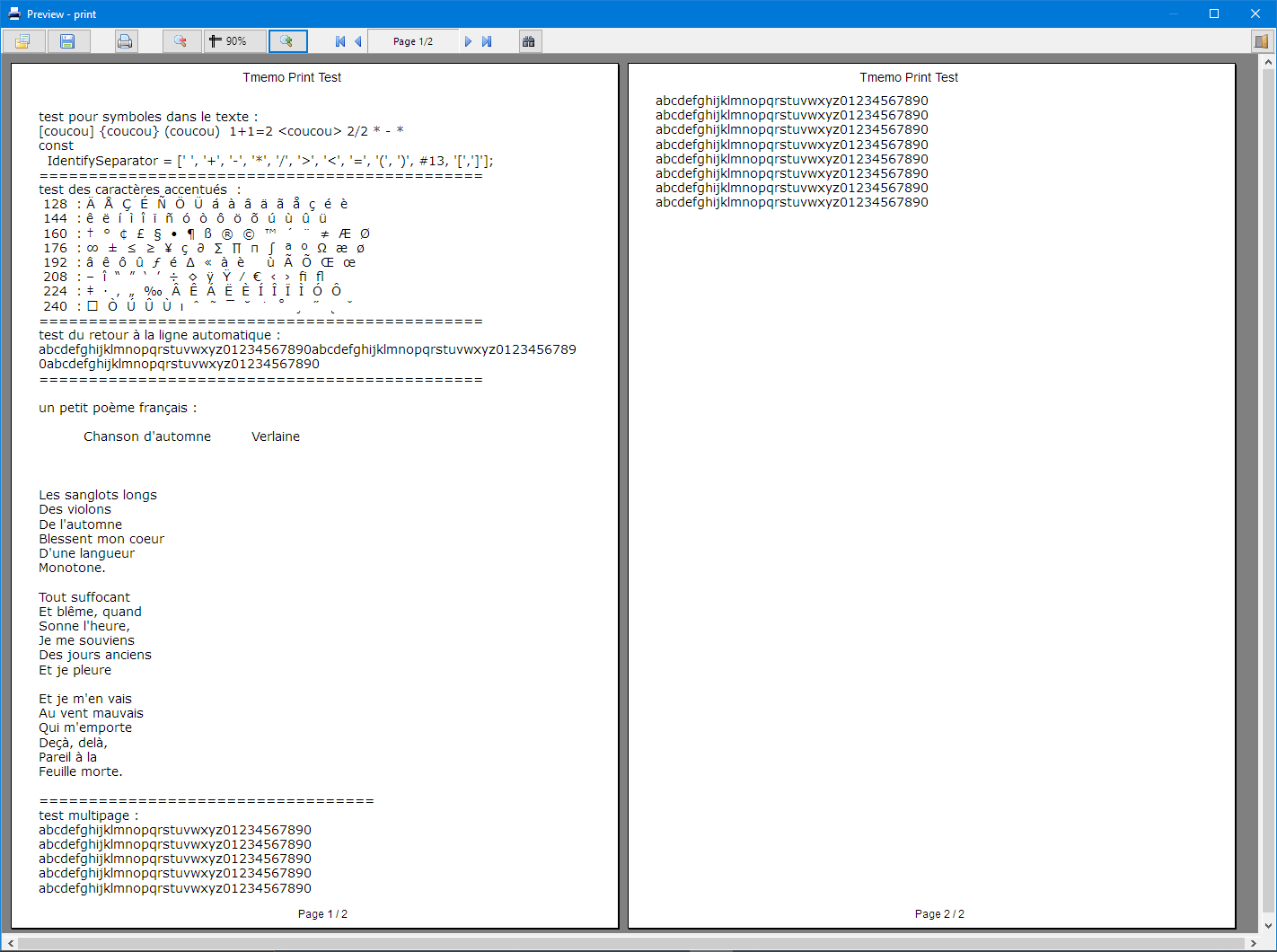Click the 'test du retour à la ligne automatique' line
This screenshot has height=952, width=1277.
click(x=159, y=335)
